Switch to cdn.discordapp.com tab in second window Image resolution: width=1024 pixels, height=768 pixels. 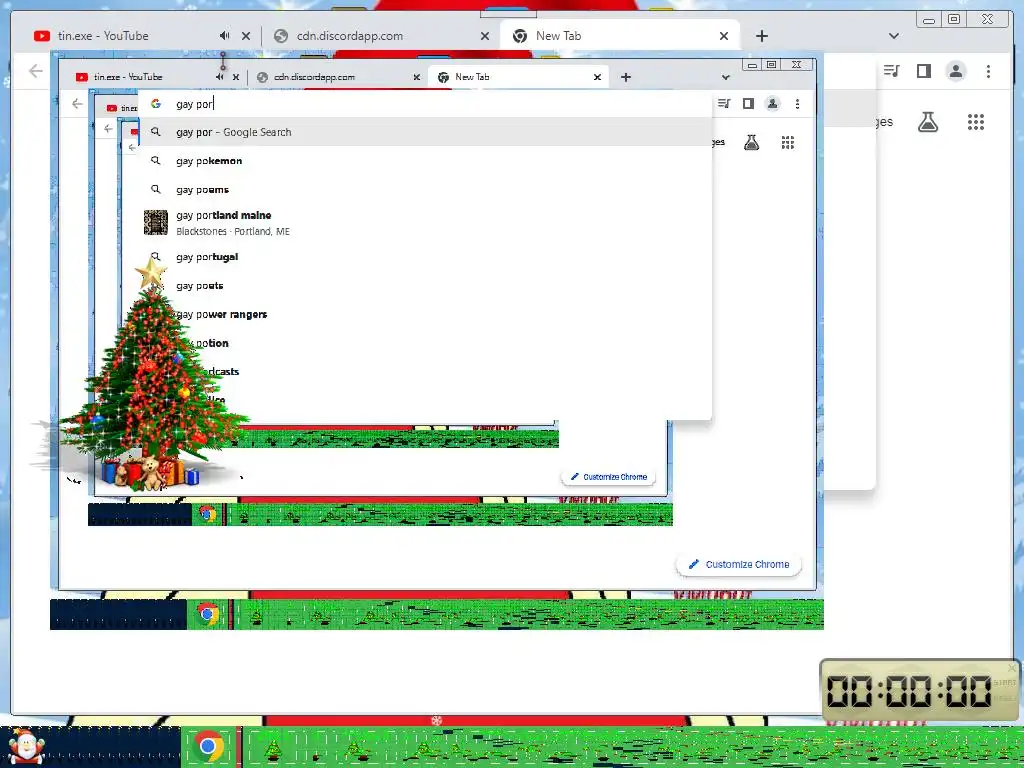314,77
